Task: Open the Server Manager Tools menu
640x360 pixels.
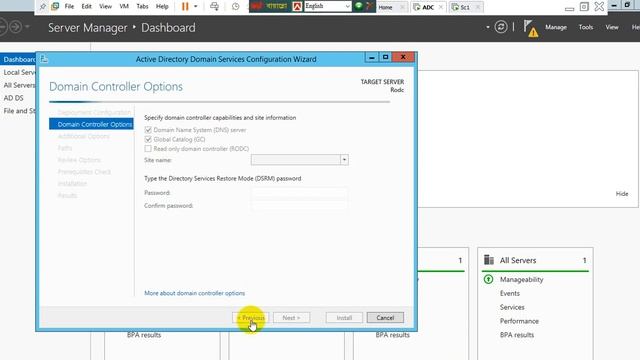Action: pos(586,27)
